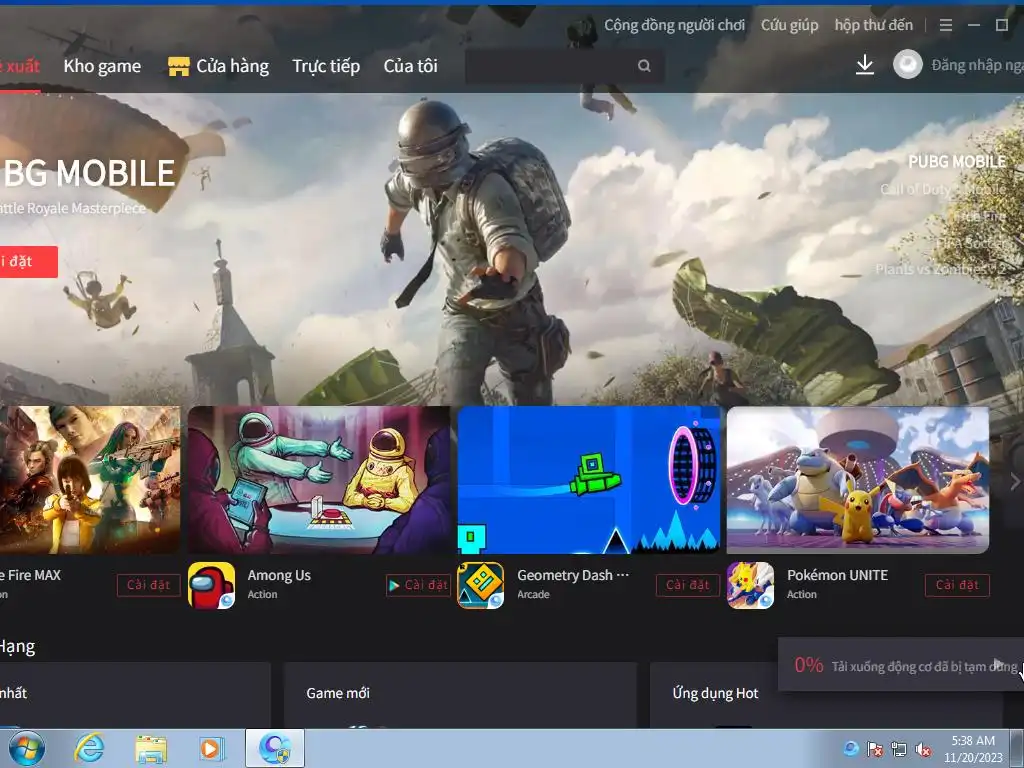1024x768 pixels.
Task: Open Windows Media Player from taskbar
Action: (212, 748)
